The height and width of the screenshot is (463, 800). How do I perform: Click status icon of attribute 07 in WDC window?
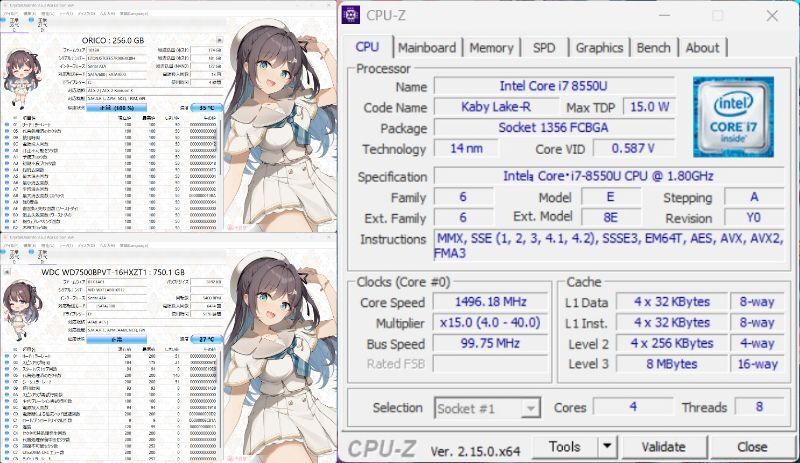[7, 381]
